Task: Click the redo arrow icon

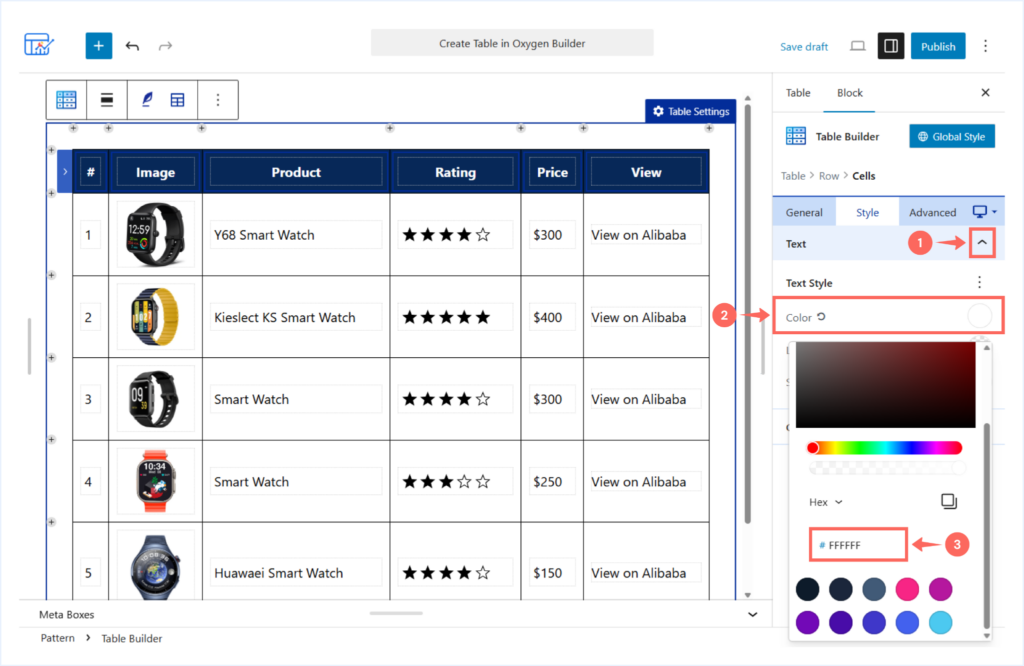Action: [165, 46]
